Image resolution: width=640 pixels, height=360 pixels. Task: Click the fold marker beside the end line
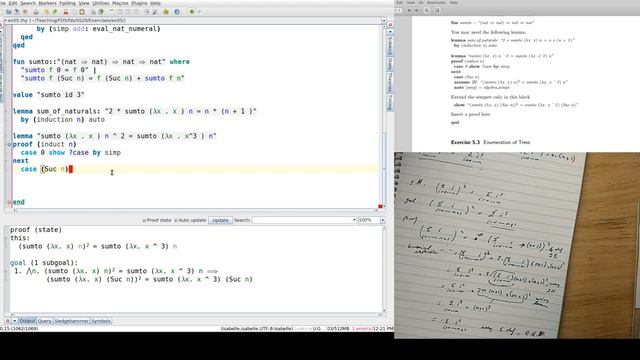[9, 202]
